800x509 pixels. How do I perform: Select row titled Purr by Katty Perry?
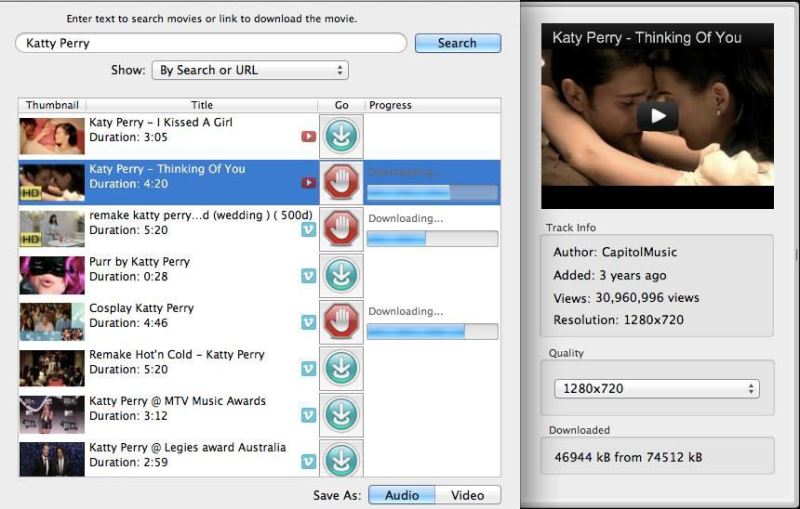(x=139, y=262)
